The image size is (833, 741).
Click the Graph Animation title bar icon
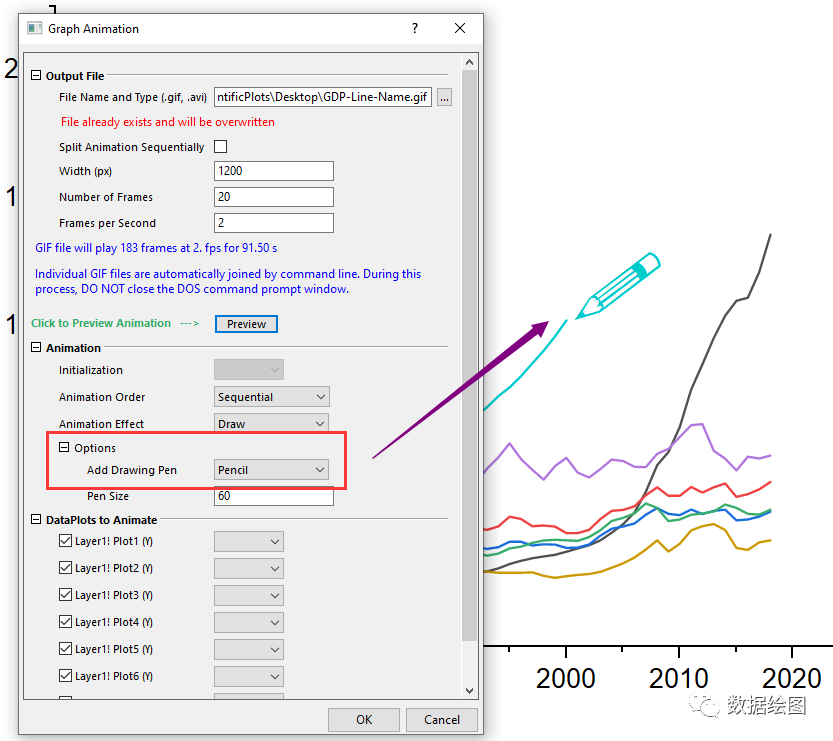34,29
